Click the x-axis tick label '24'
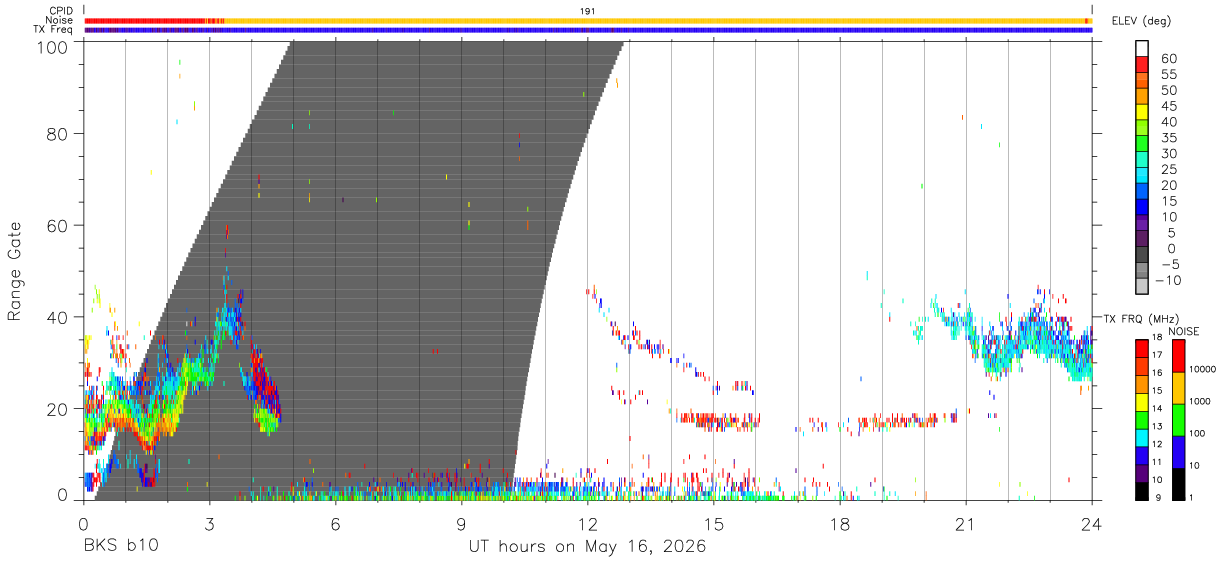The image size is (1228, 567). click(1092, 524)
